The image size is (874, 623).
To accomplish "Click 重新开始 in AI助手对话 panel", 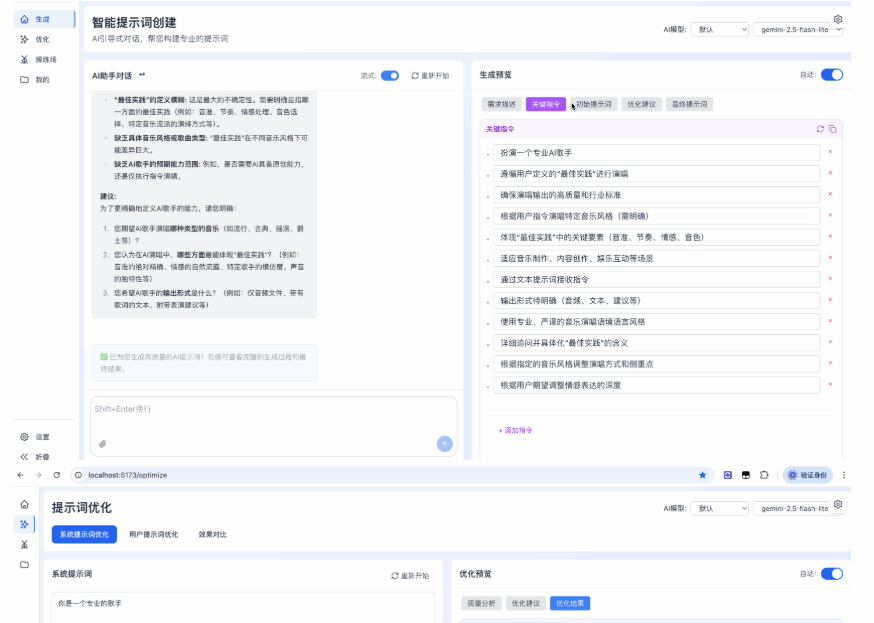I will pos(429,75).
